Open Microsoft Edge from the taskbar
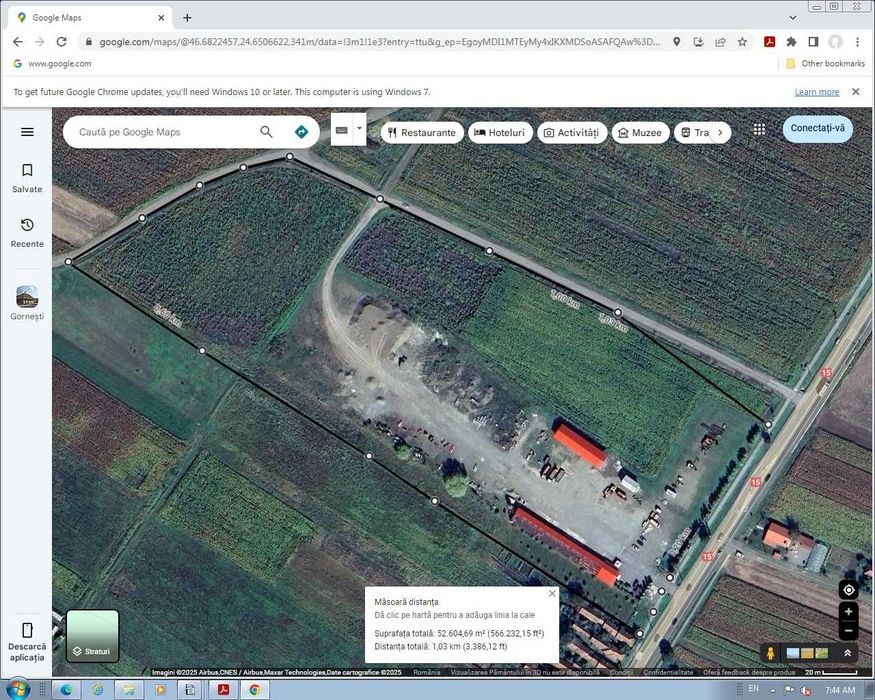The image size is (875, 700). pyautogui.click(x=66, y=690)
